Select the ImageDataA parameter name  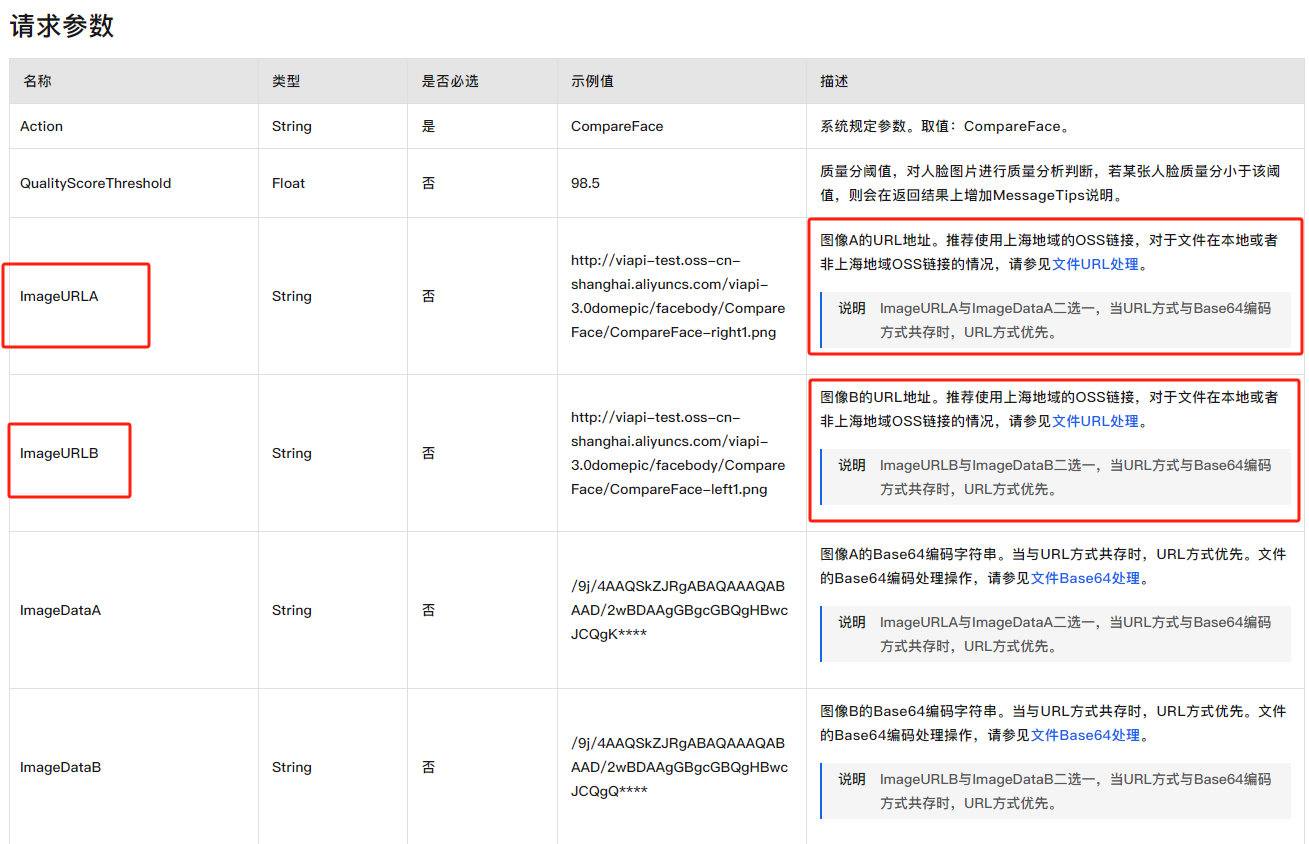pos(60,611)
